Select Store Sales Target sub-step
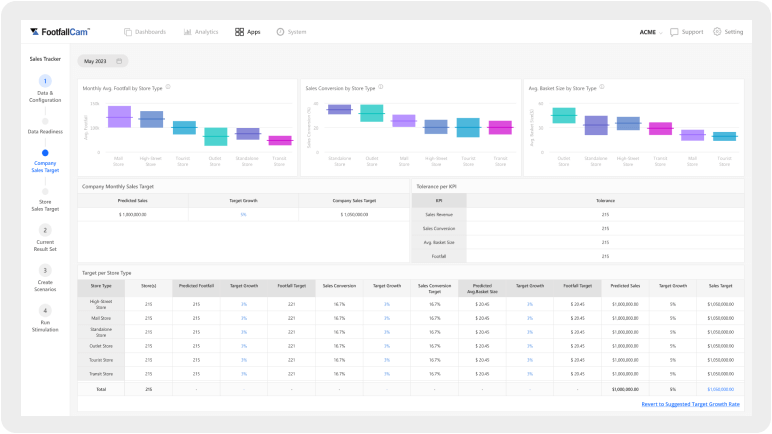Image resolution: width=772 pixels, height=434 pixels. click(45, 200)
